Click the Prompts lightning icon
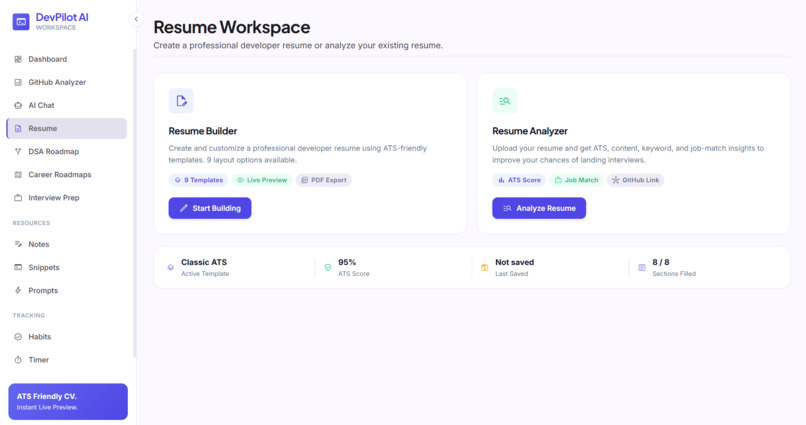The width and height of the screenshot is (806, 425). (x=18, y=290)
